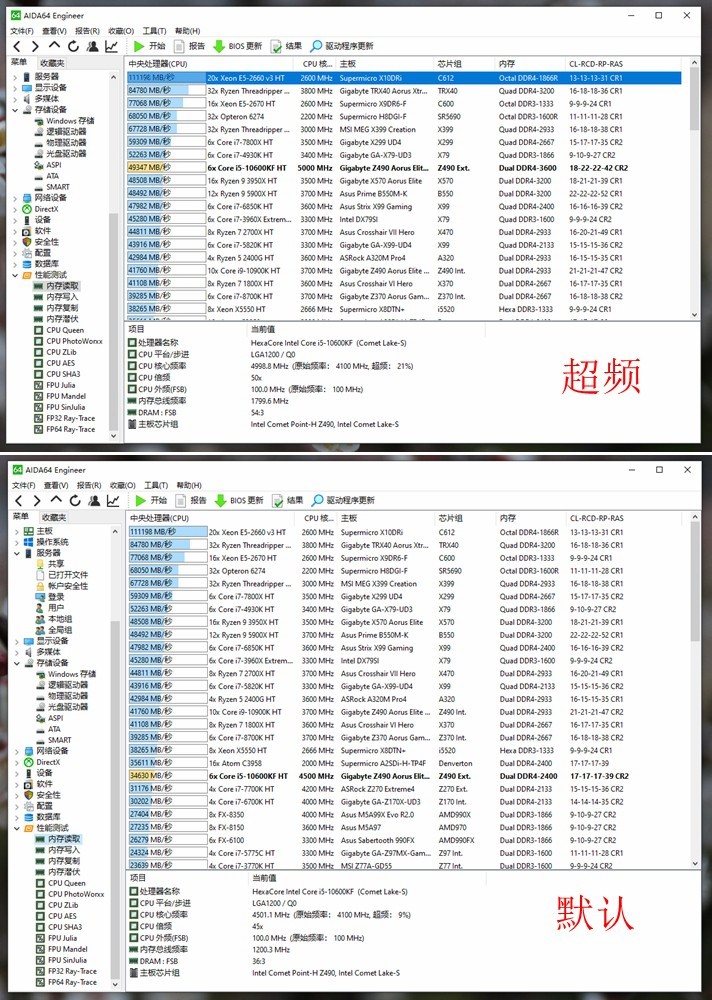Screen dimensions: 712x1000
Task: Switch to 收藏夹 tab in the 超频 window
Action: pos(52,63)
